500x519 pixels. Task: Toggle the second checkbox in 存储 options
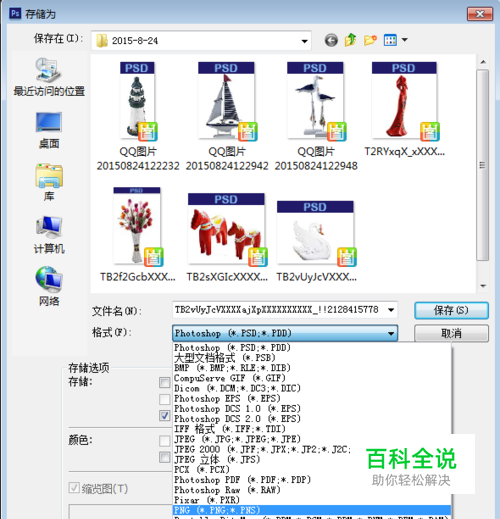pos(164,399)
